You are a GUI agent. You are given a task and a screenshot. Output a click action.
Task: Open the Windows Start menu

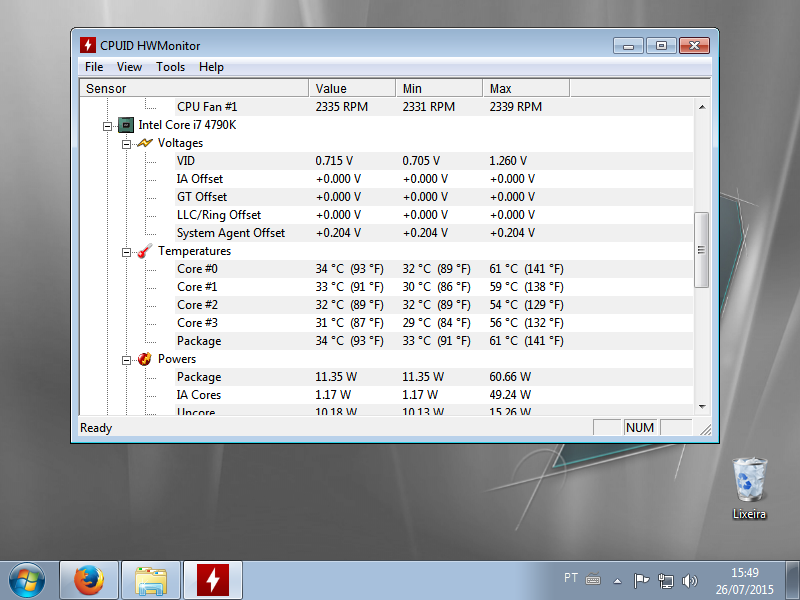(x=27, y=580)
